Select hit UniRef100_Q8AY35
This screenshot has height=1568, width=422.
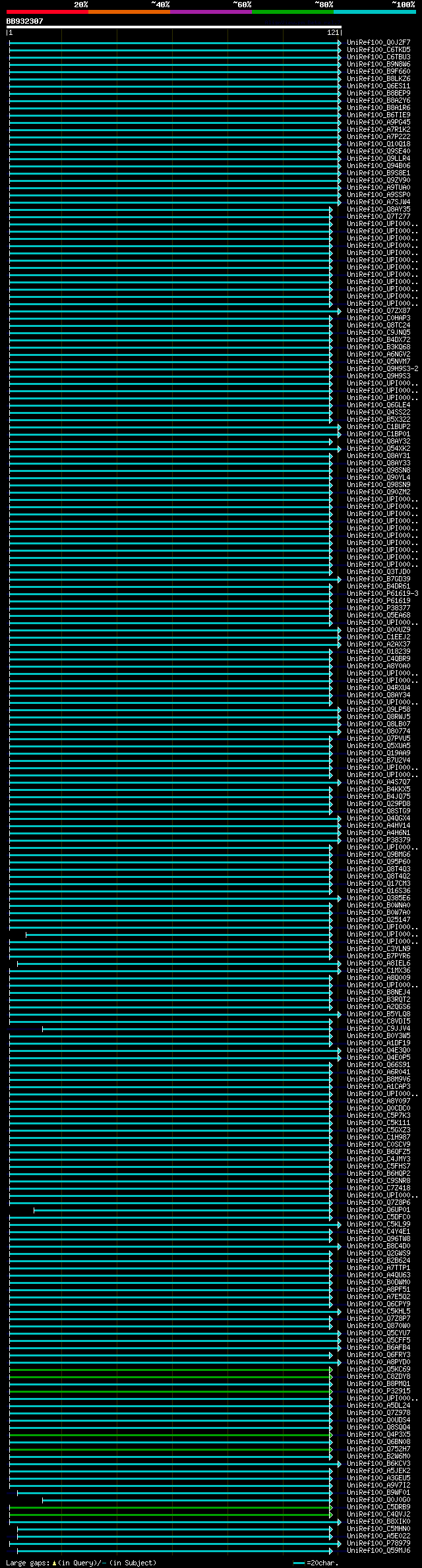(378, 209)
